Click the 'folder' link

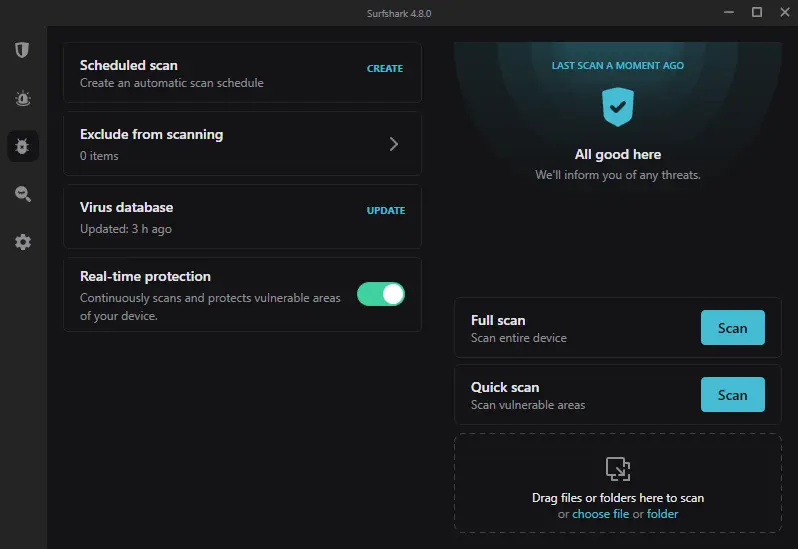(x=662, y=514)
